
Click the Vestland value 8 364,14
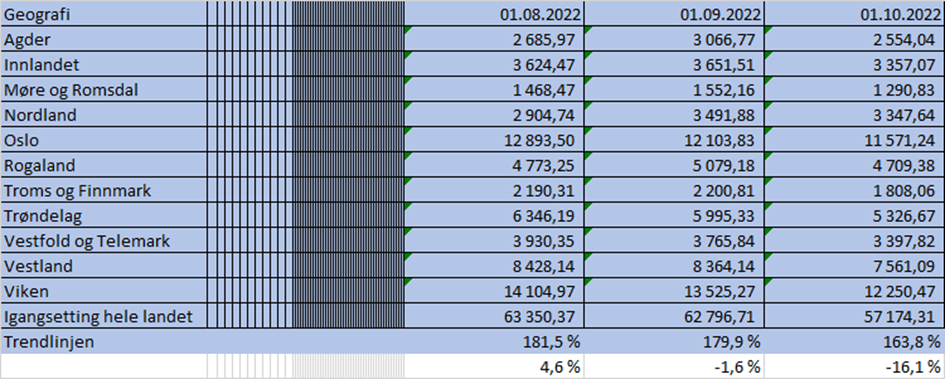[673, 266]
